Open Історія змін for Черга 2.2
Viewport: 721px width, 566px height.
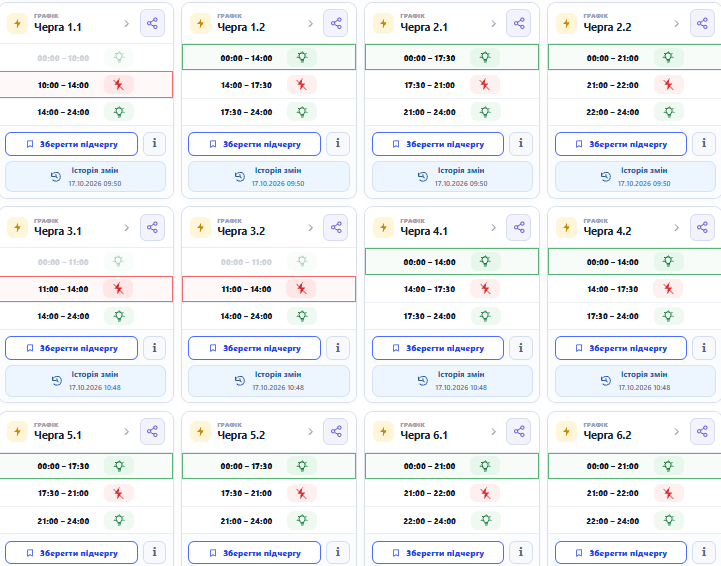pyautogui.click(x=635, y=177)
